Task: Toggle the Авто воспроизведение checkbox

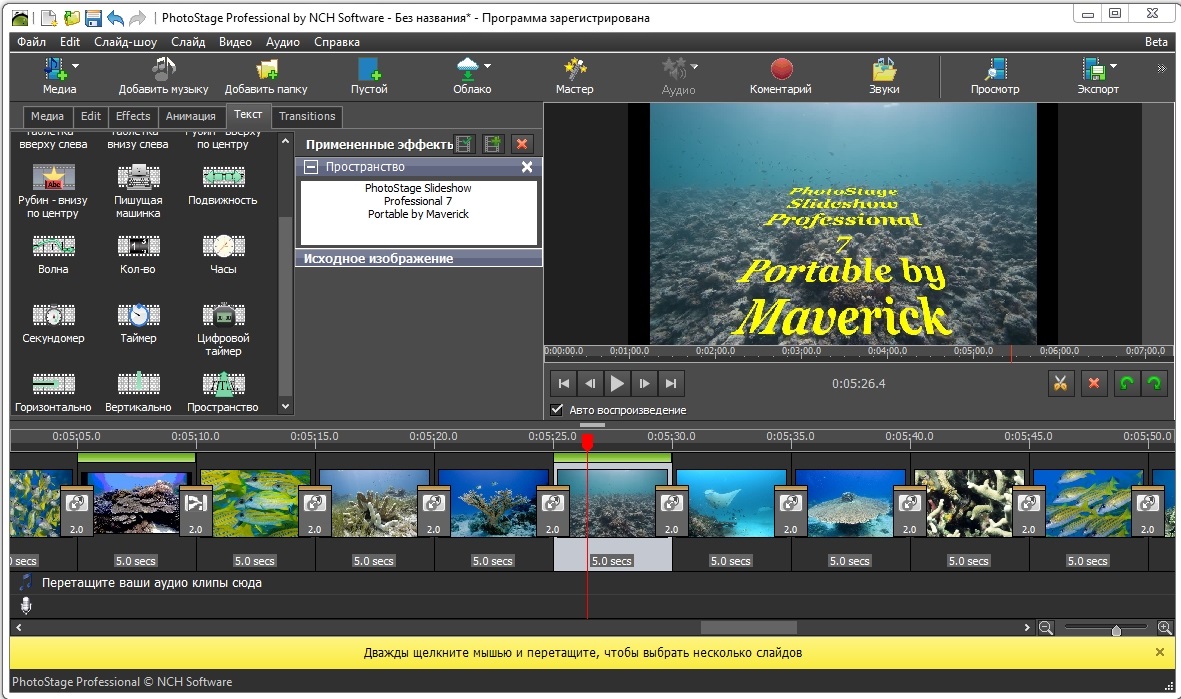Action: pyautogui.click(x=557, y=410)
